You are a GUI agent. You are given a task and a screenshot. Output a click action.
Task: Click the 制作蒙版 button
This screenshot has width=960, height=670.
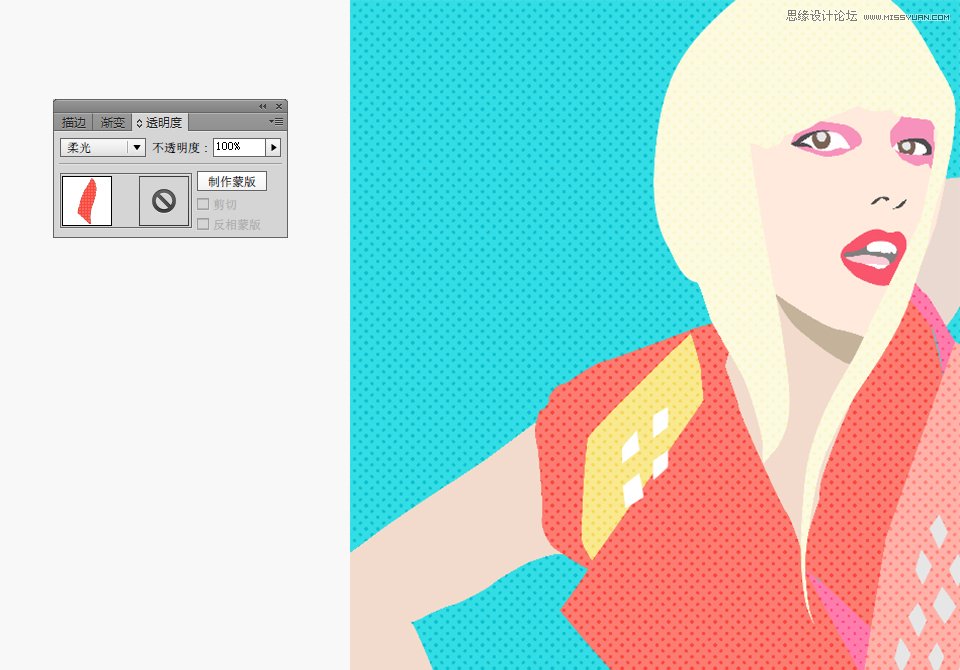coord(232,181)
